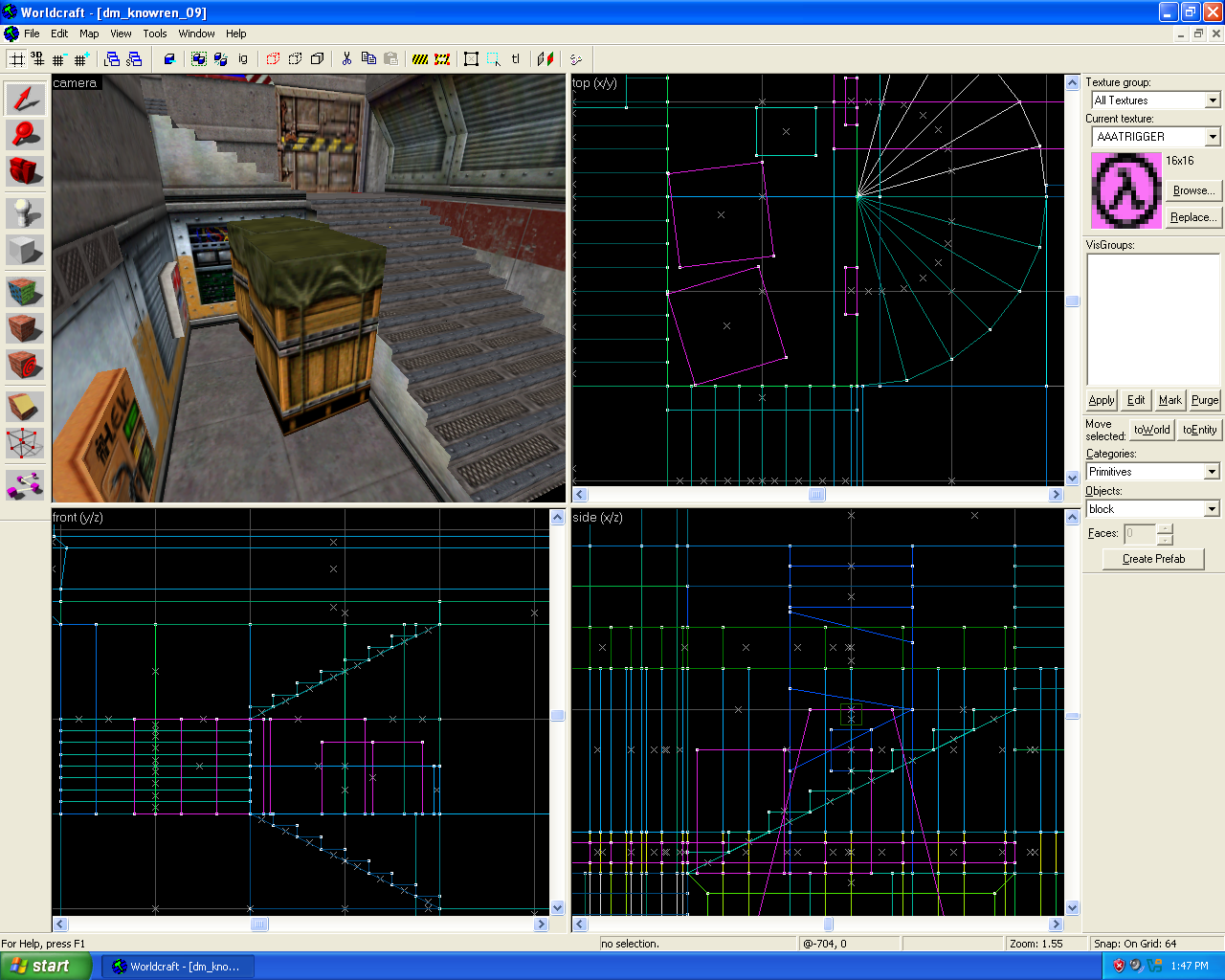Open the Windows Start menu
This screenshot has width=1225, height=980.
click(45, 967)
